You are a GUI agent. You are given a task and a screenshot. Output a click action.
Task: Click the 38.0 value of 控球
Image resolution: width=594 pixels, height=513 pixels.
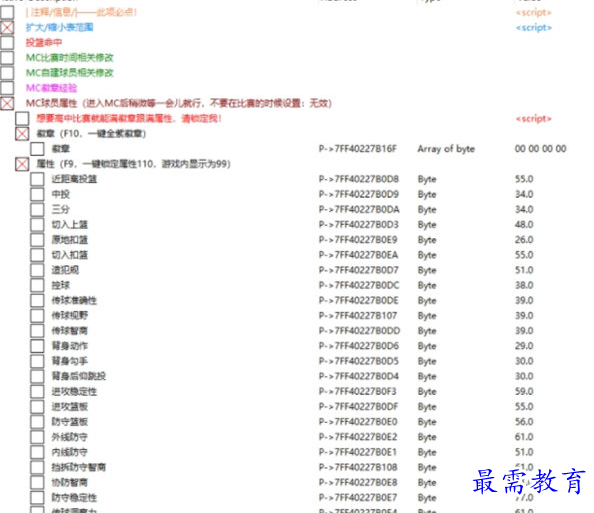pos(524,285)
